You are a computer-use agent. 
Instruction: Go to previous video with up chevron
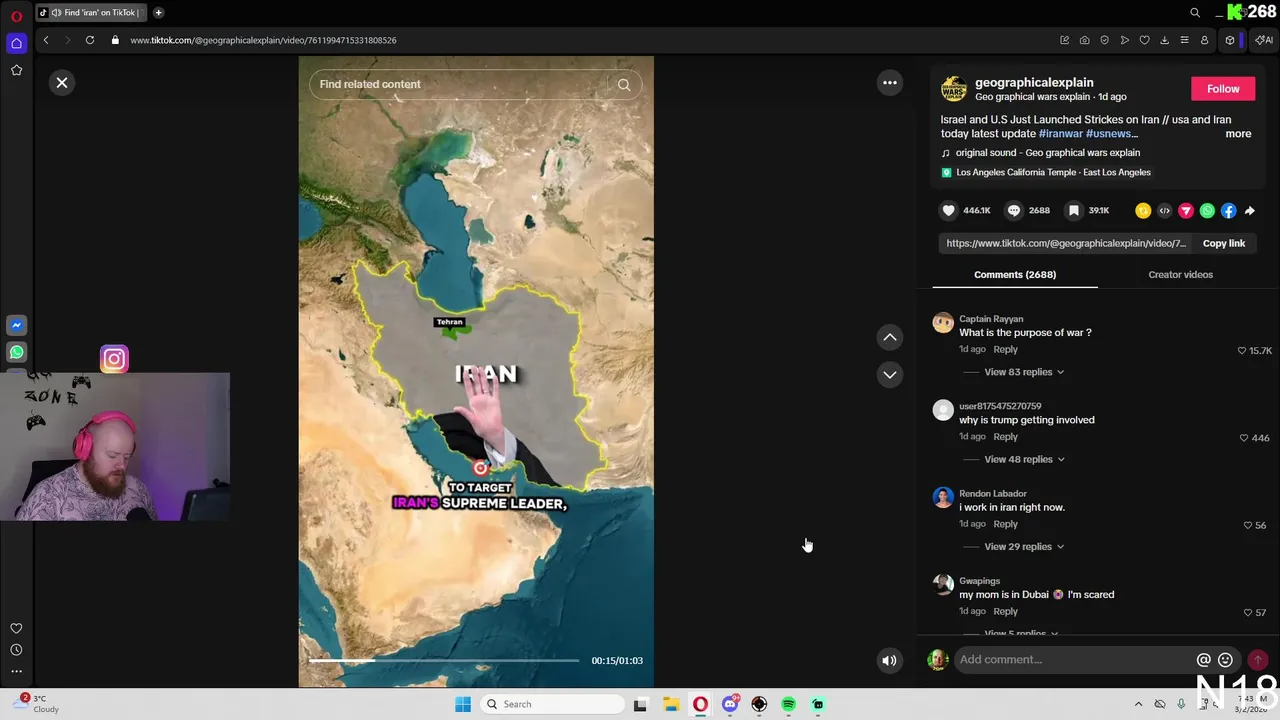(x=890, y=337)
